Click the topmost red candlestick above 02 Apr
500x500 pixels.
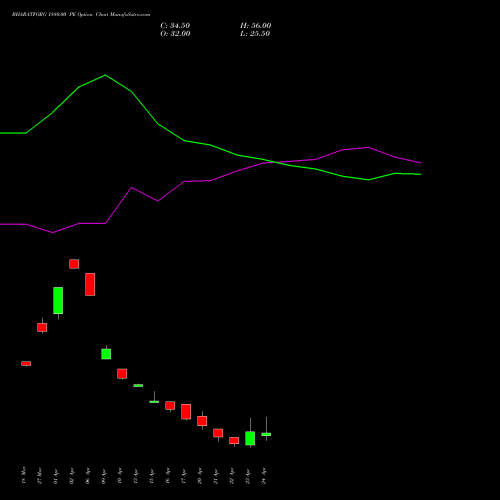pyautogui.click(x=74, y=264)
